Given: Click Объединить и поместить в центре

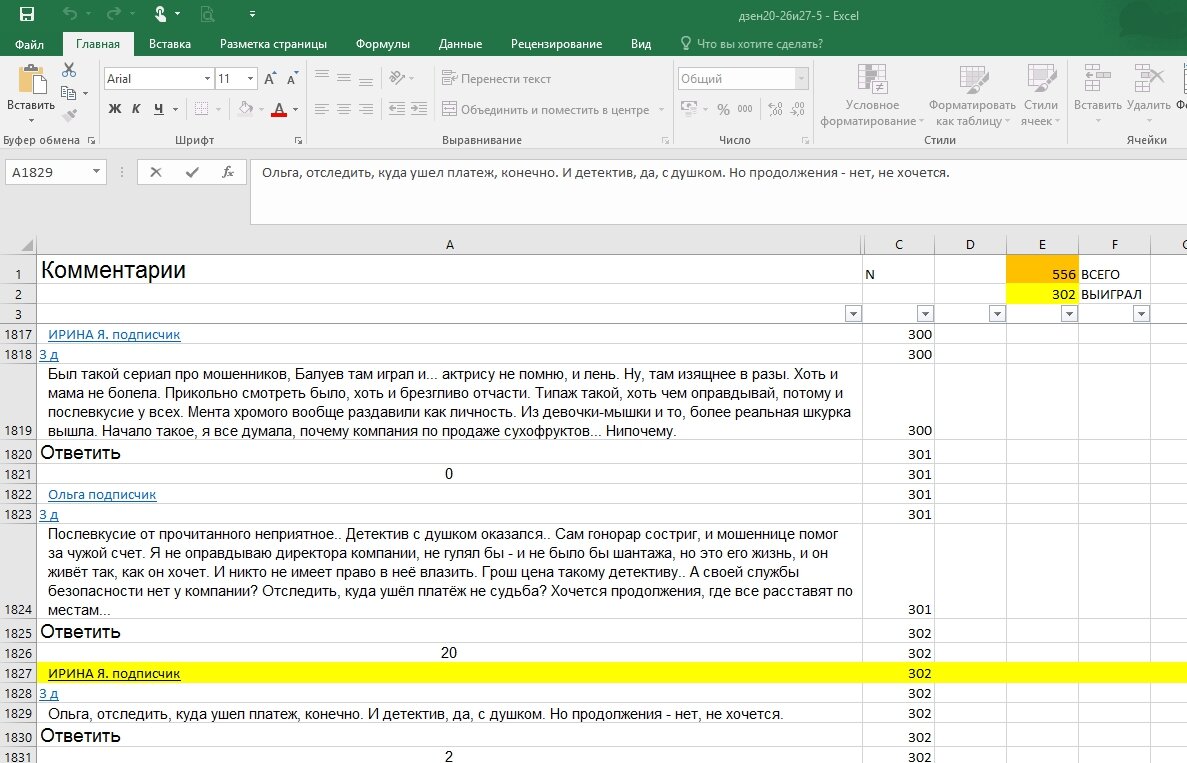Looking at the screenshot, I should point(546,110).
